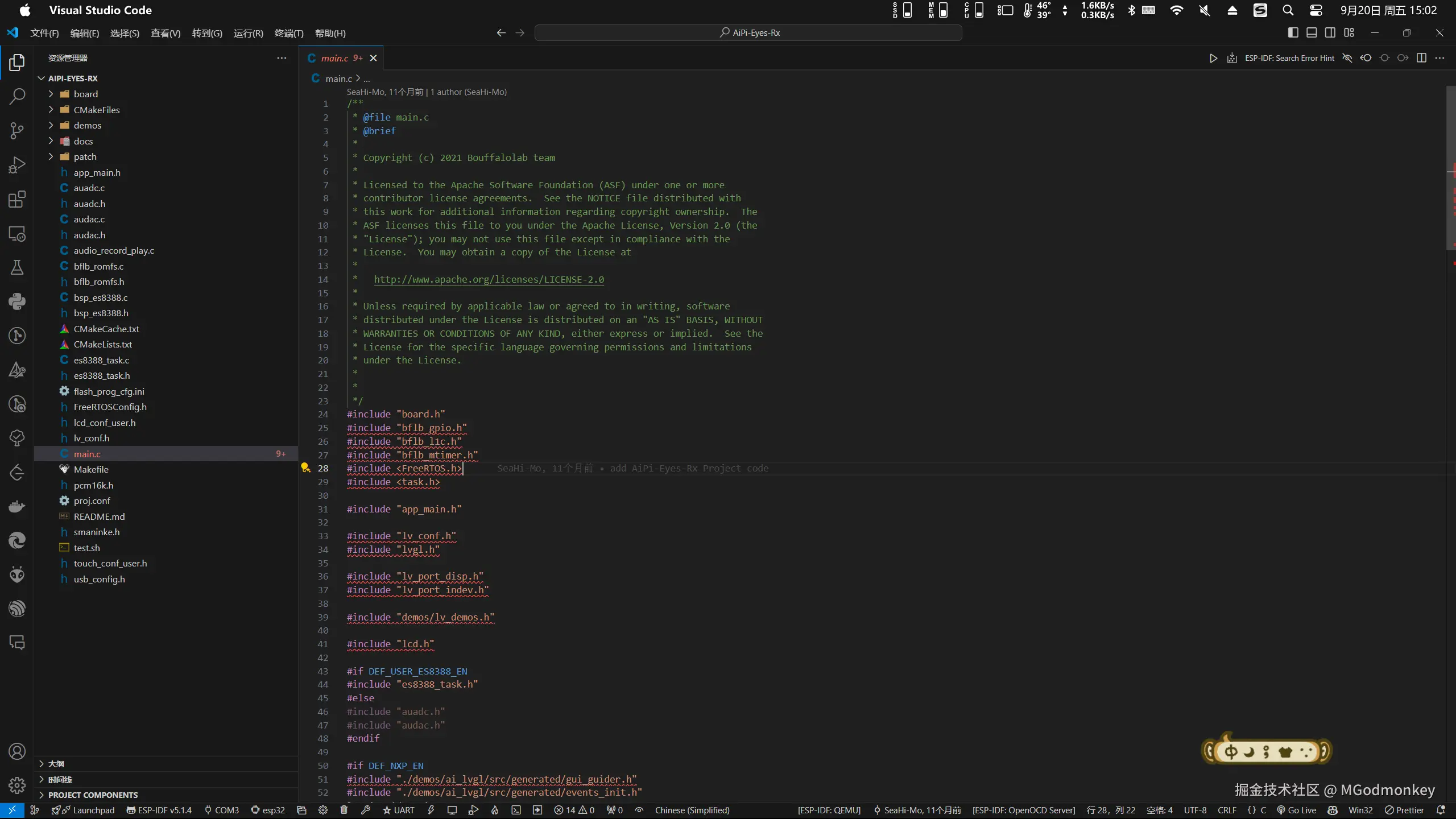Open the Extensions view
Screen dimensions: 1456x819
[17, 200]
